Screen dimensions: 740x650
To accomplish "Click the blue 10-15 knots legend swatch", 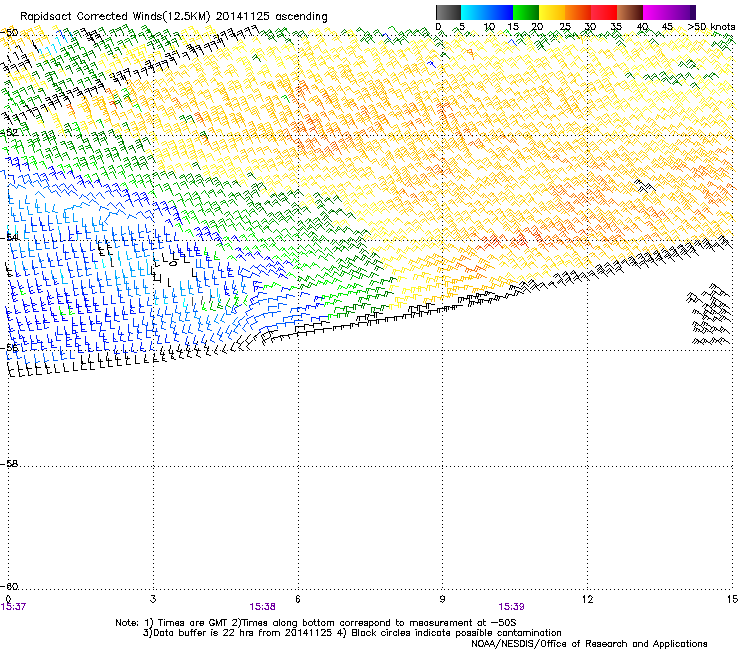I will pos(500,12).
